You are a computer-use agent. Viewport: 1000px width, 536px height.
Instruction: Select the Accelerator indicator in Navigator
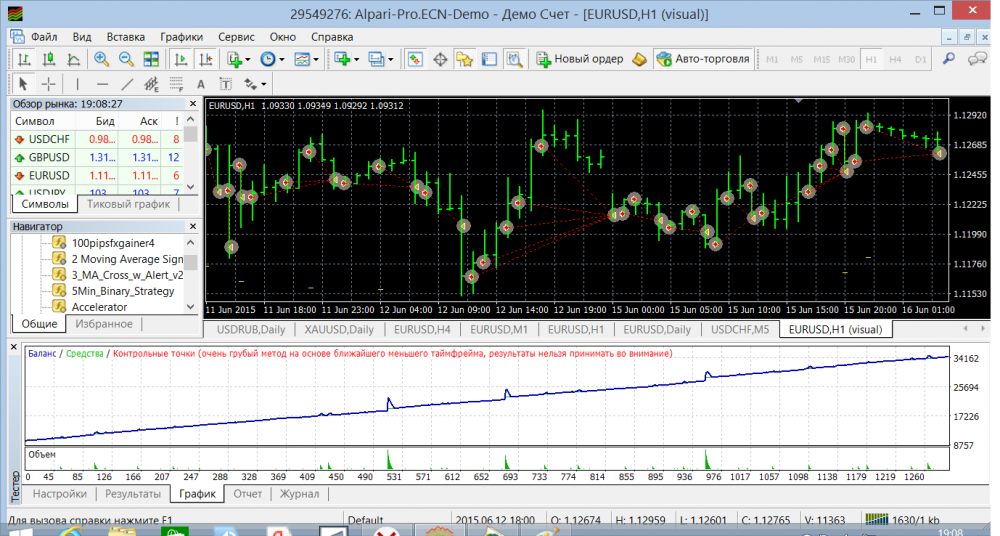[x=99, y=307]
